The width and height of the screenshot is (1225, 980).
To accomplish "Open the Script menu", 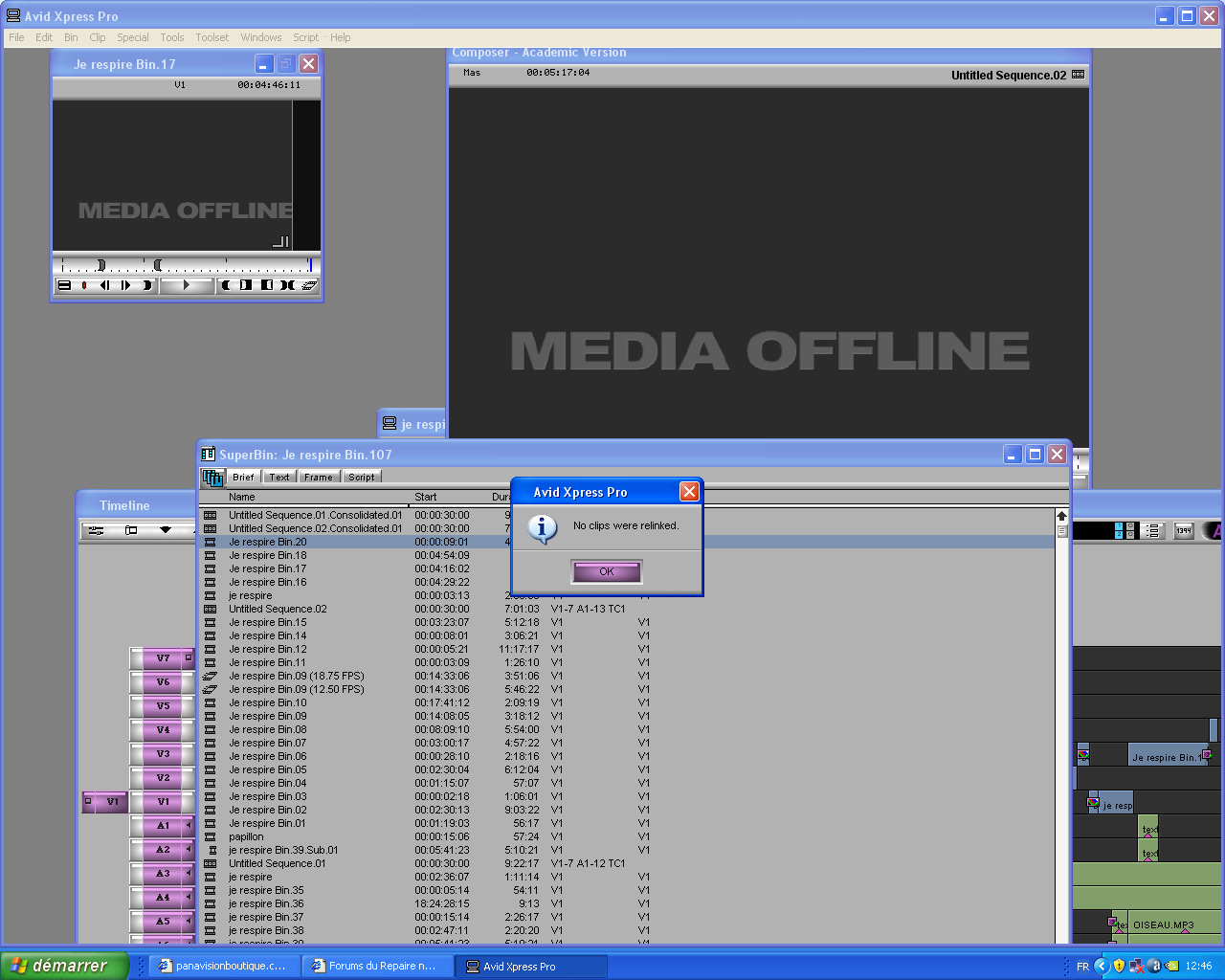I will [x=306, y=37].
